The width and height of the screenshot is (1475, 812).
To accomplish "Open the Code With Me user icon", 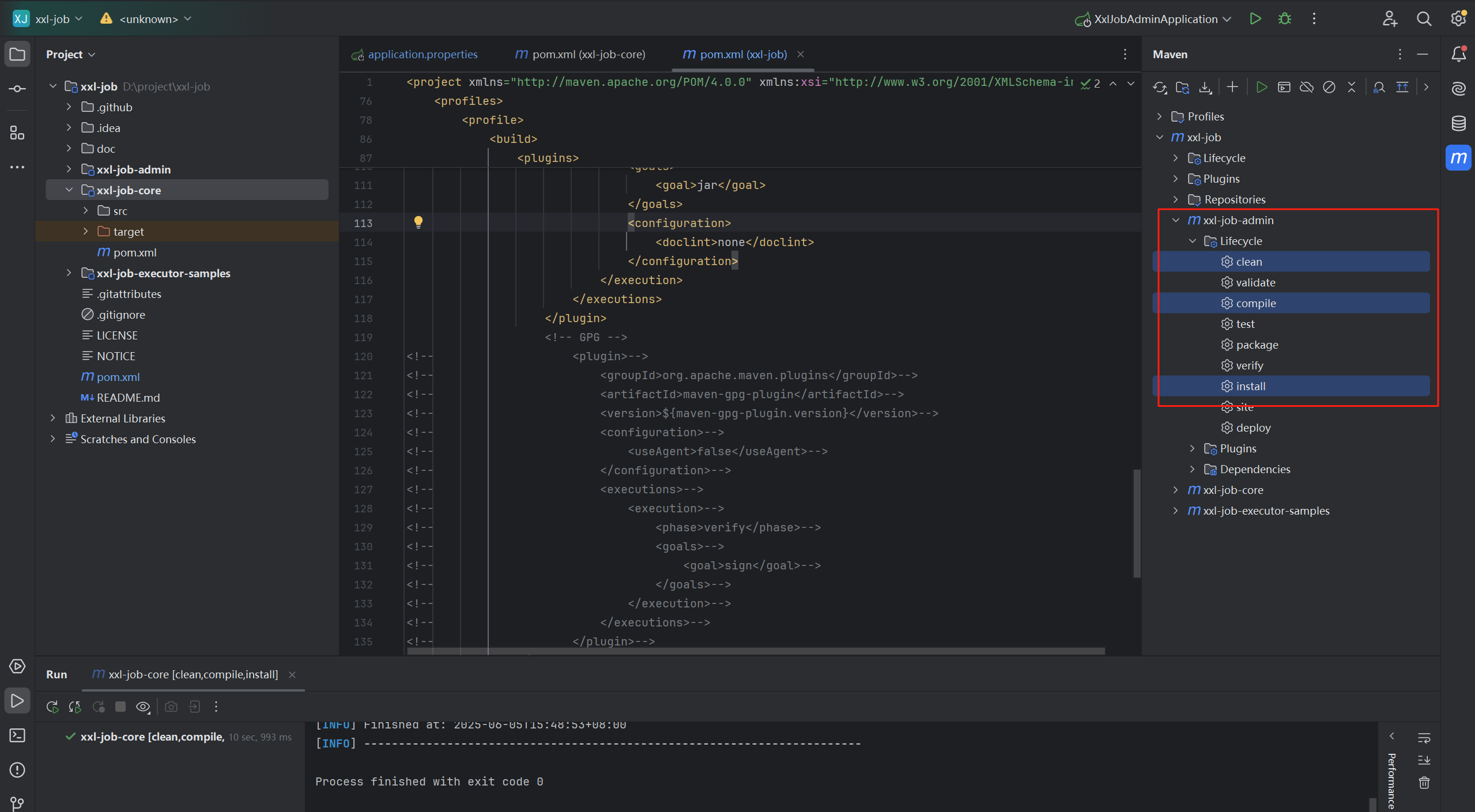I will tap(1390, 19).
